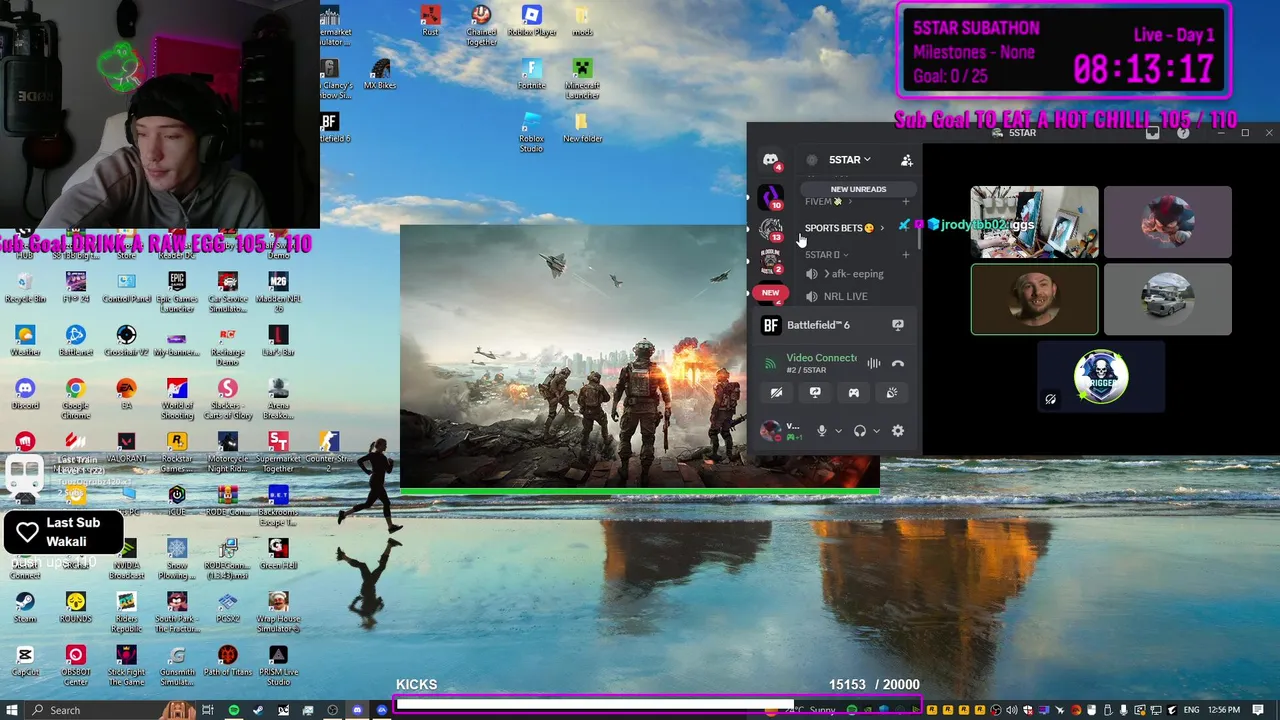The width and height of the screenshot is (1280, 720).
Task: Click the ENG language indicator in tray
Action: point(1192,710)
